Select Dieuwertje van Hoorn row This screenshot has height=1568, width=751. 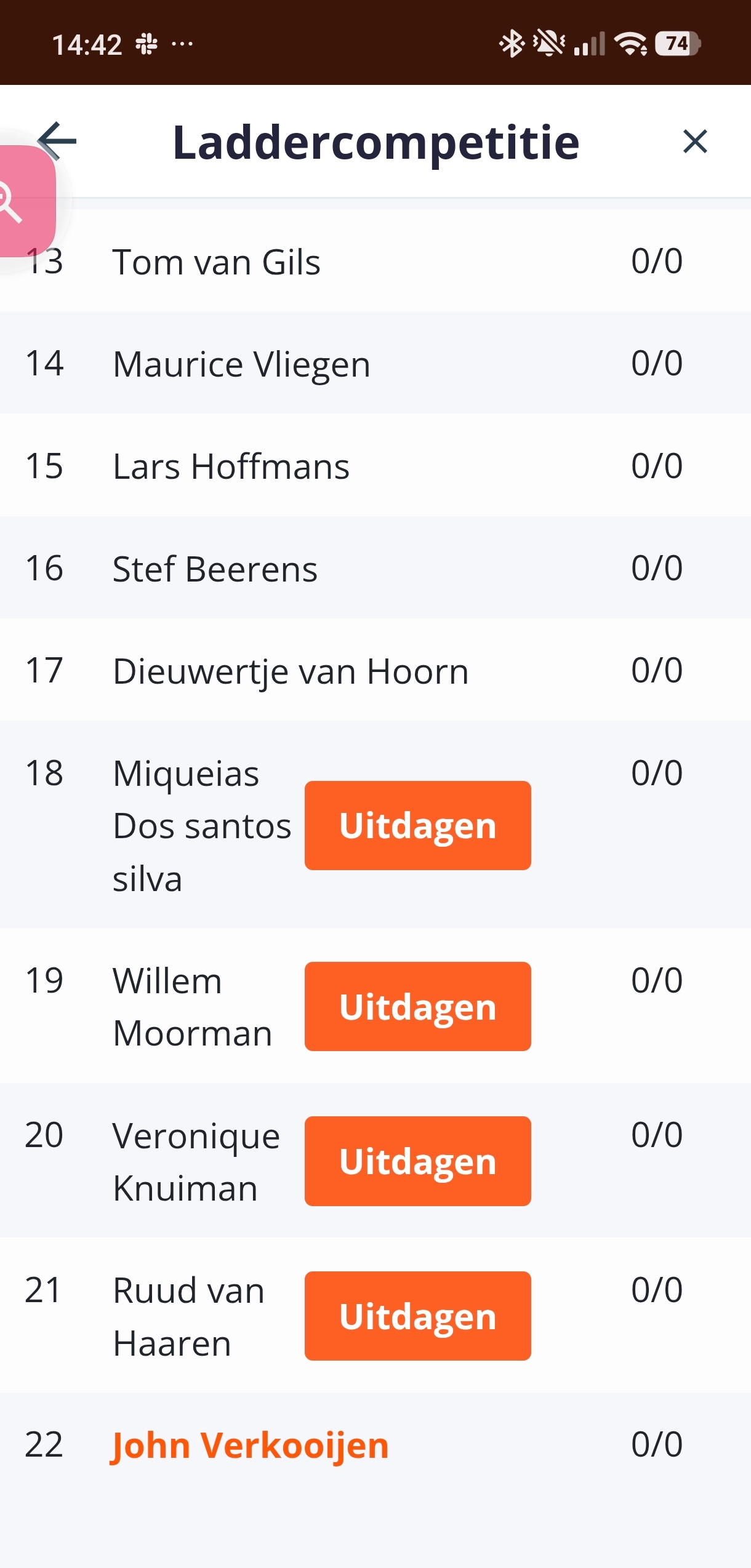pyautogui.click(x=291, y=671)
